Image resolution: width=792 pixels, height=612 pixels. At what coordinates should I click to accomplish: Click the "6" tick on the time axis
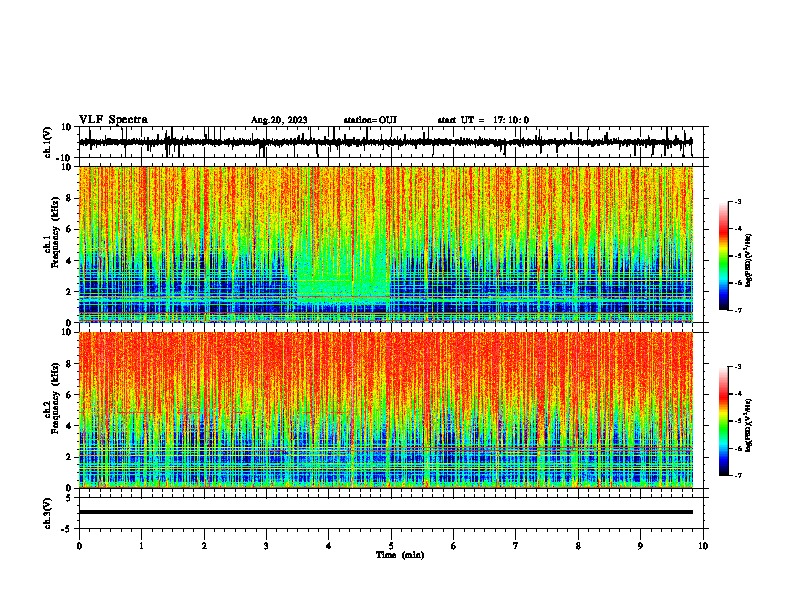[454, 546]
